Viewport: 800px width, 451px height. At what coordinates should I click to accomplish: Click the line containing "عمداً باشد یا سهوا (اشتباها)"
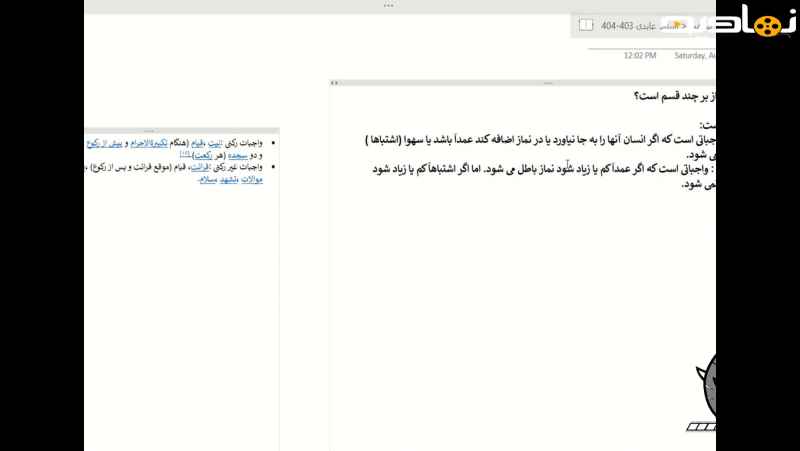(541, 140)
